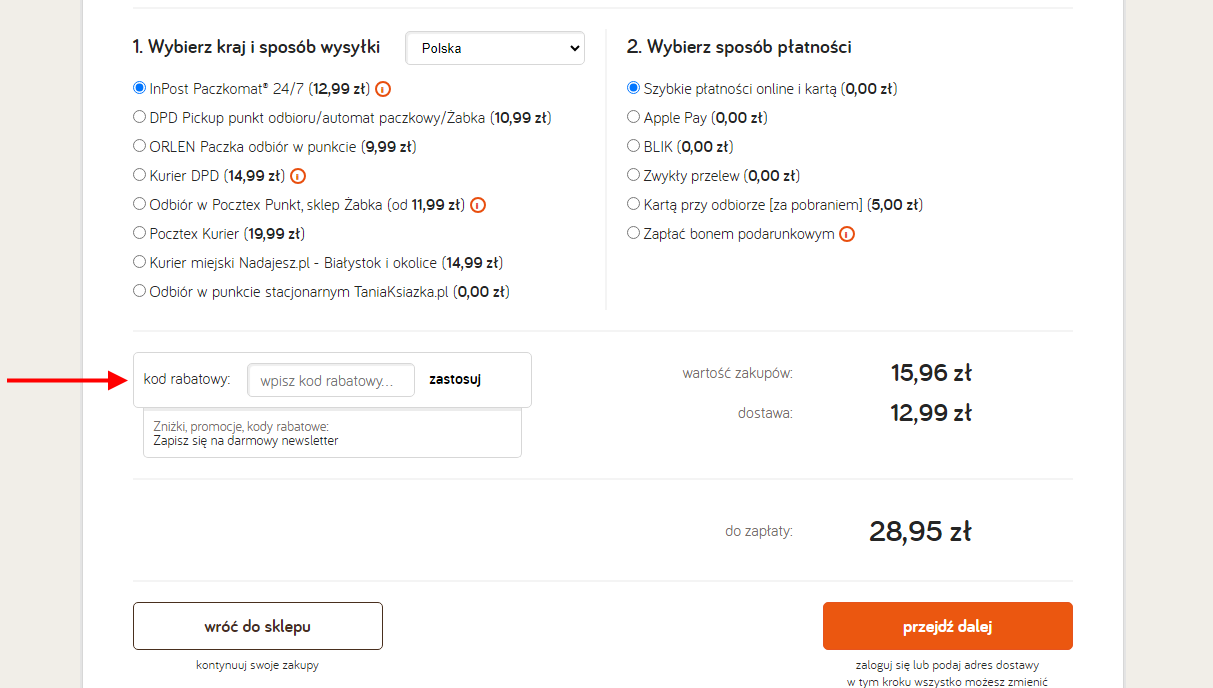This screenshot has height=688, width=1213.
Task: Open info icon next to InPost Paczkomat
Action: point(383,89)
